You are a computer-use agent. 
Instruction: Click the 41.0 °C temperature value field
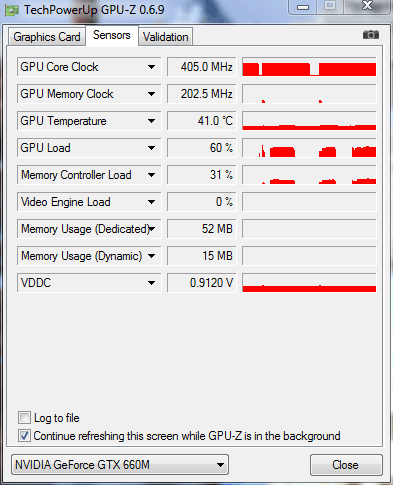[202, 121]
